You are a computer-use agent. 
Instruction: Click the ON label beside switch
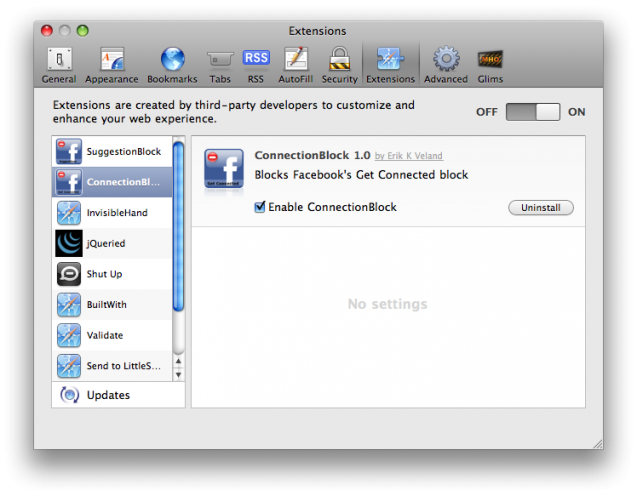click(576, 112)
